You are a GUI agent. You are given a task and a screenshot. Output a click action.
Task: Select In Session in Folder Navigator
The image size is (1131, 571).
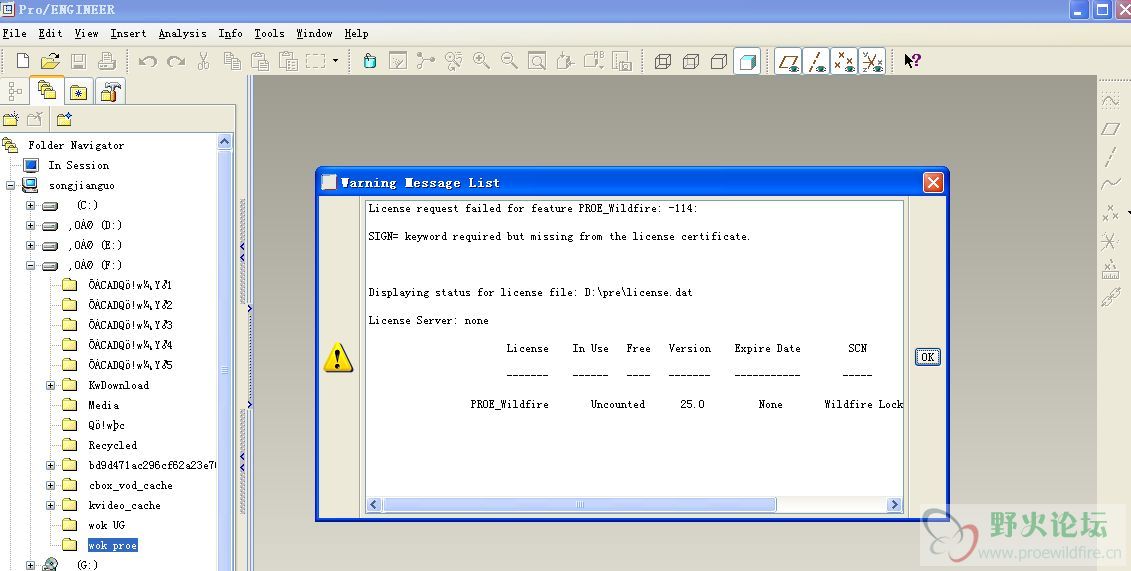tap(79, 165)
